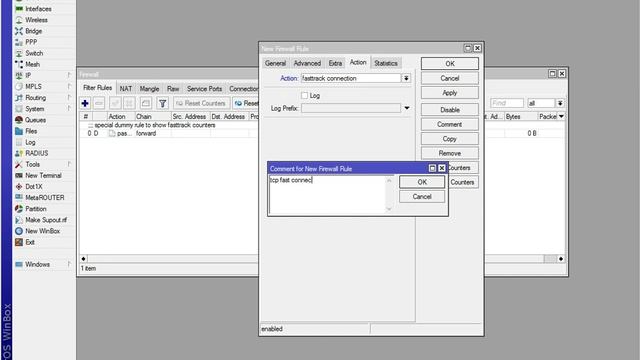Open the NAT tab in Firewall
Viewport: 640px width, 360px height.
(126, 89)
